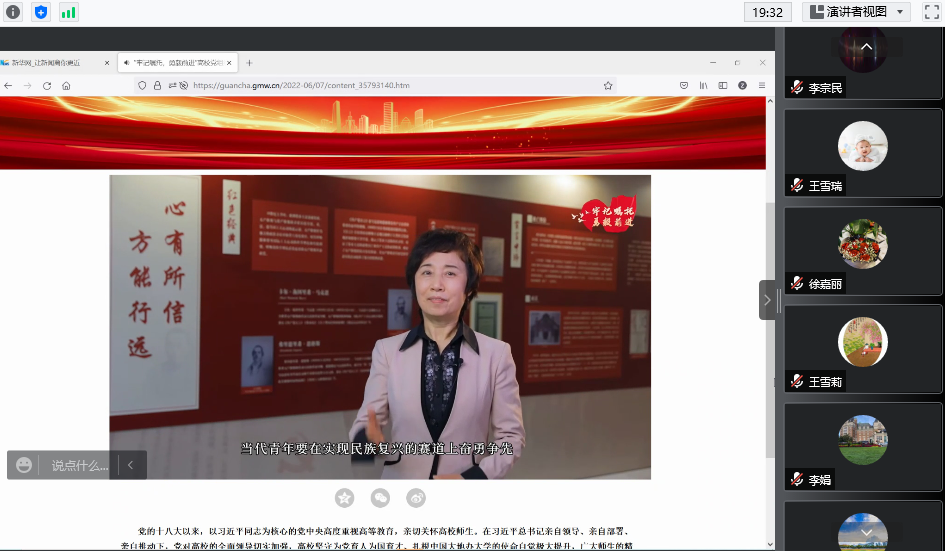Click the video of the speaker

(380, 327)
